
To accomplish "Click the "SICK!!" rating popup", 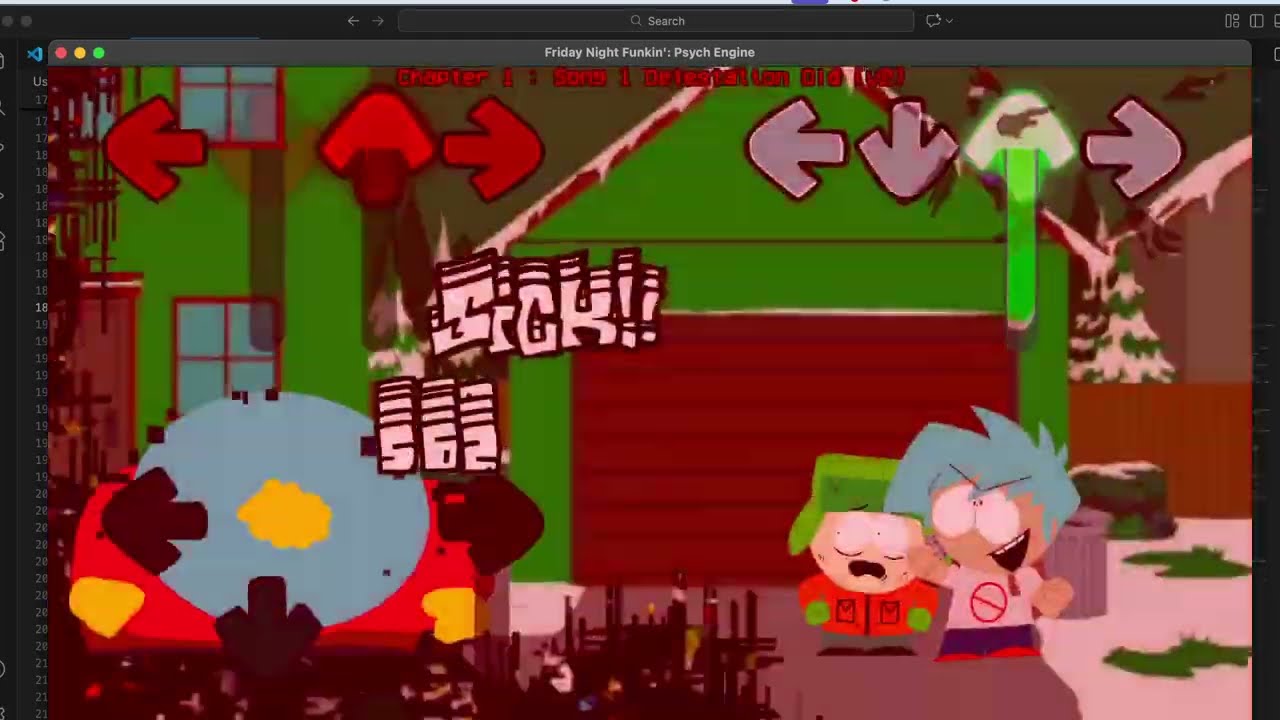I will click(x=548, y=303).
